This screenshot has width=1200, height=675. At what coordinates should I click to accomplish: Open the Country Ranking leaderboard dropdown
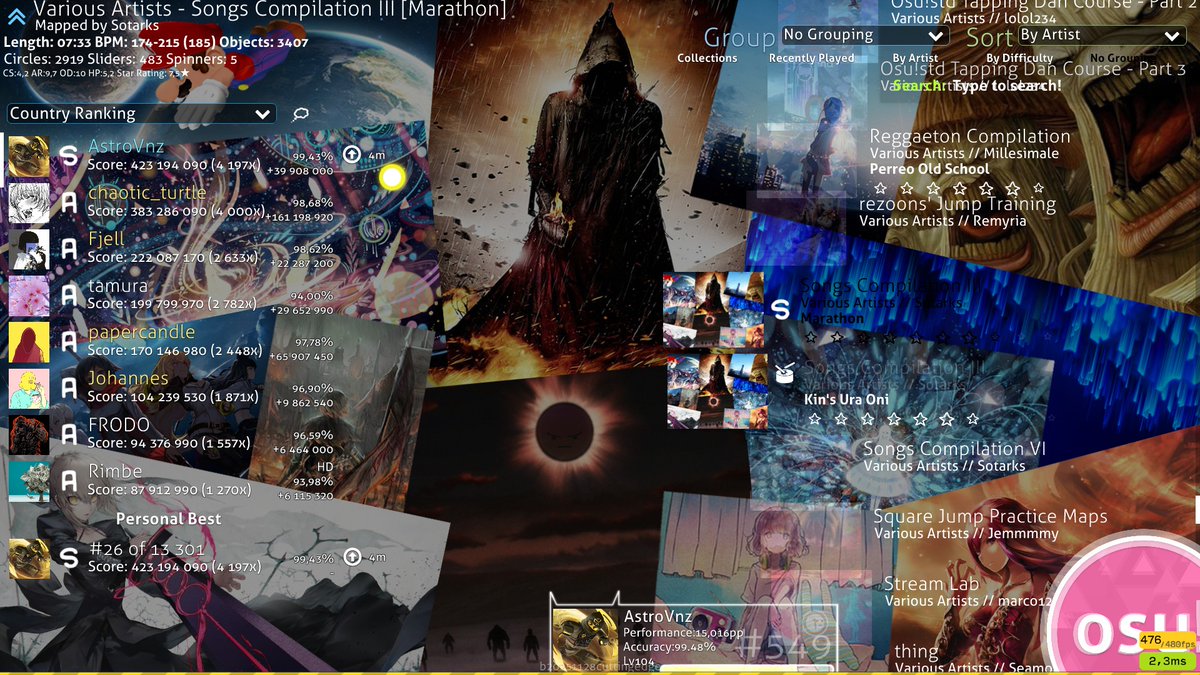pos(141,113)
